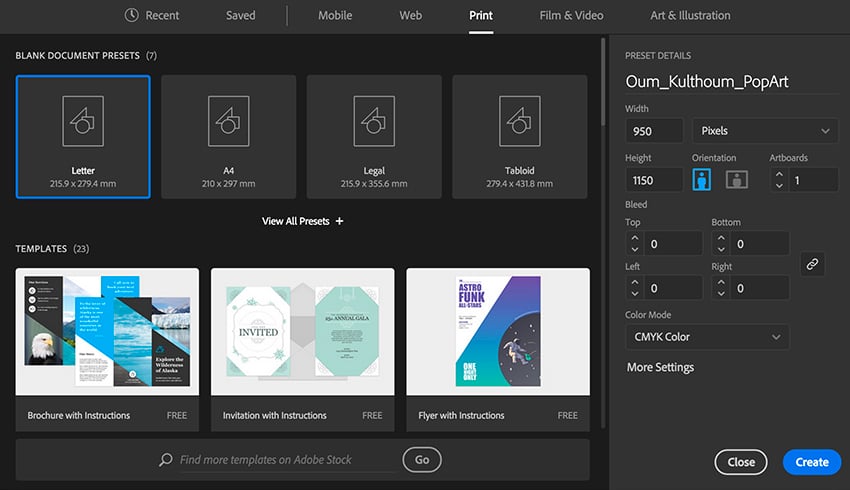The width and height of the screenshot is (850, 490).
Task: Select the Legal preset document icon
Action: (x=374, y=121)
